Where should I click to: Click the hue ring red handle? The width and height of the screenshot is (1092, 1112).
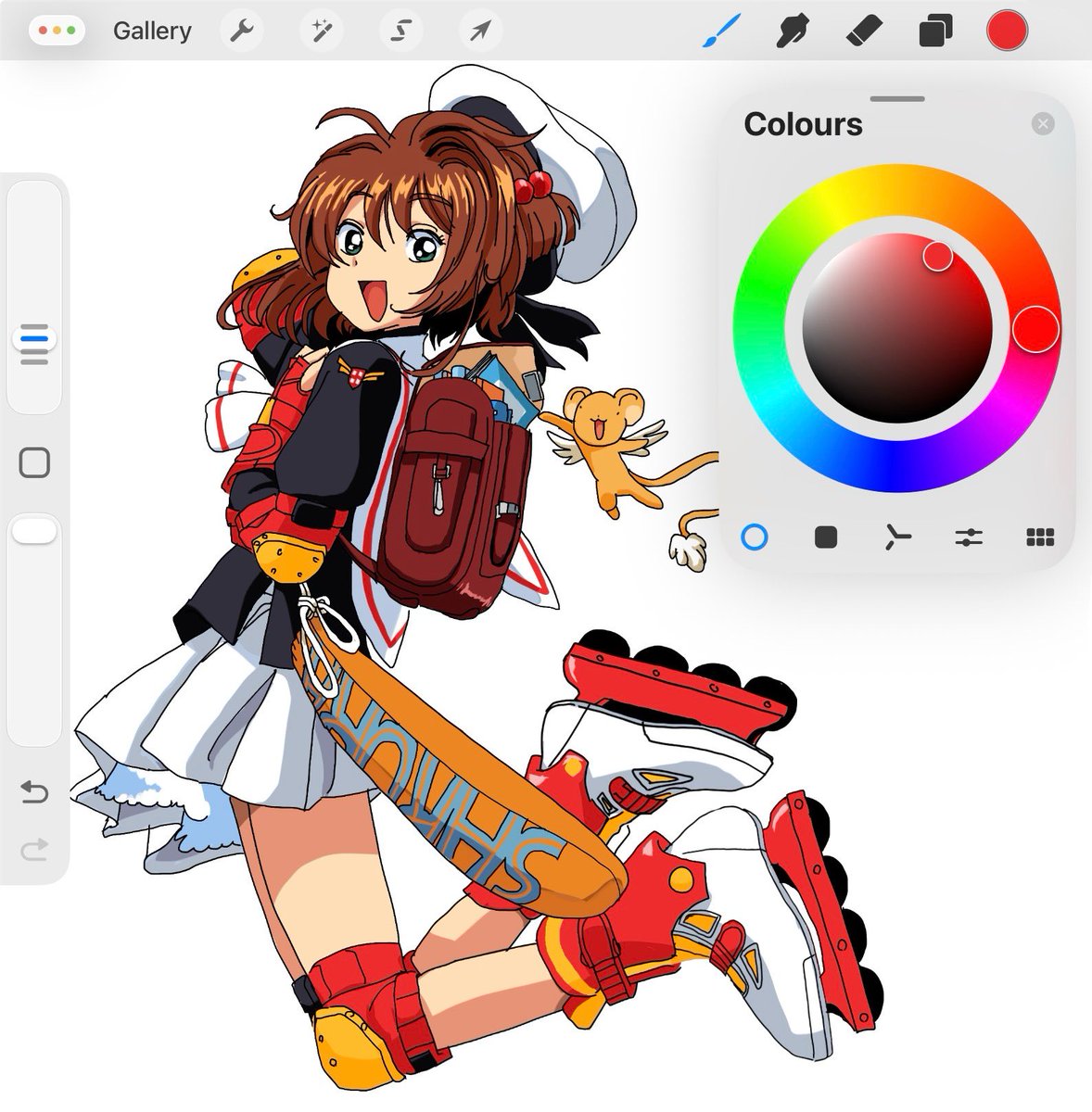pyautogui.click(x=1035, y=328)
